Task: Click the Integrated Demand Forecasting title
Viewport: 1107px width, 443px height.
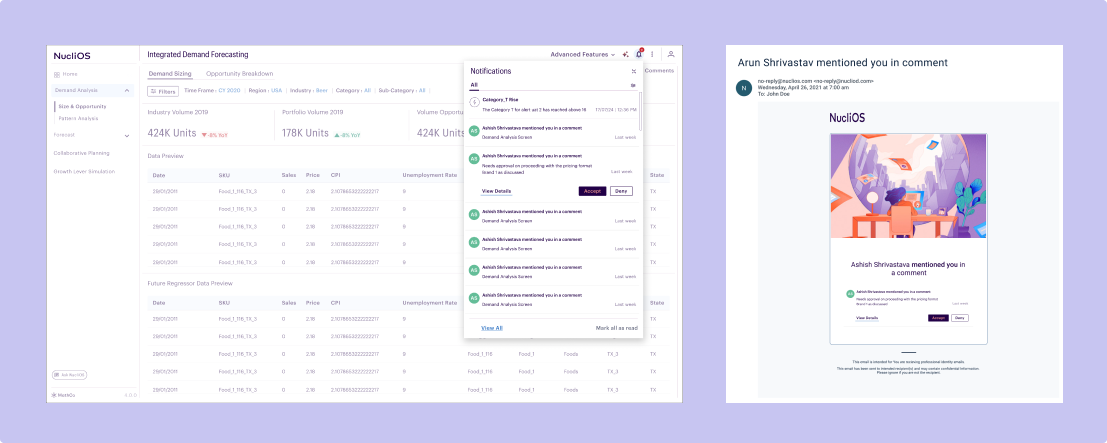Action: point(198,54)
